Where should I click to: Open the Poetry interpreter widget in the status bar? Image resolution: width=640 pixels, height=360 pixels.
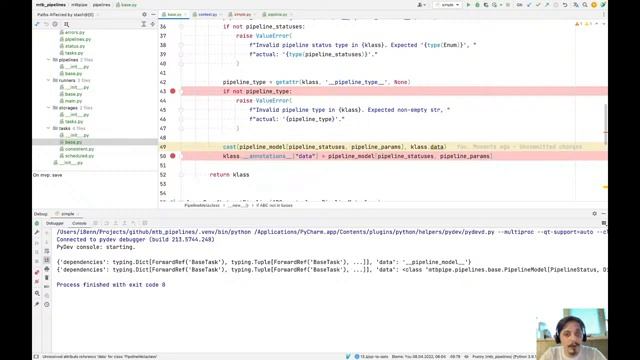504,356
